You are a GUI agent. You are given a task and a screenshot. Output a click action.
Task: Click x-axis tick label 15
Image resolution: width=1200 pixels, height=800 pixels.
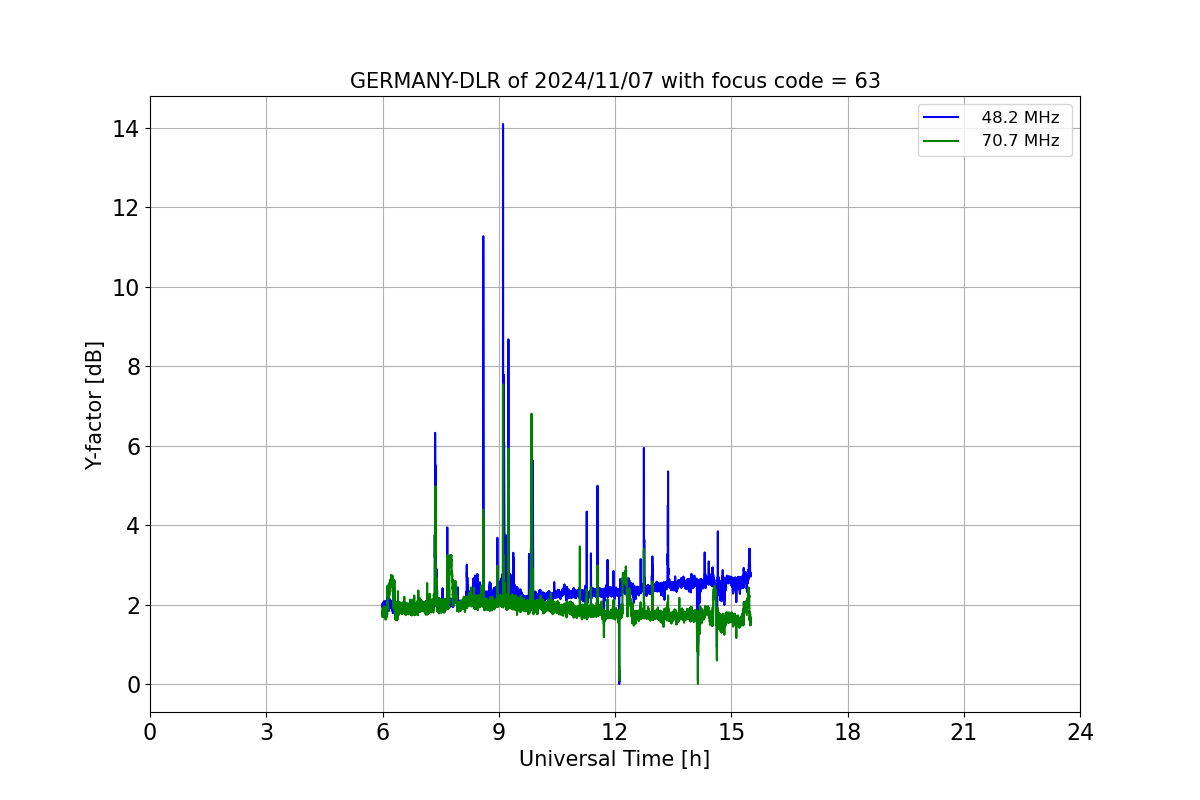tap(731, 732)
